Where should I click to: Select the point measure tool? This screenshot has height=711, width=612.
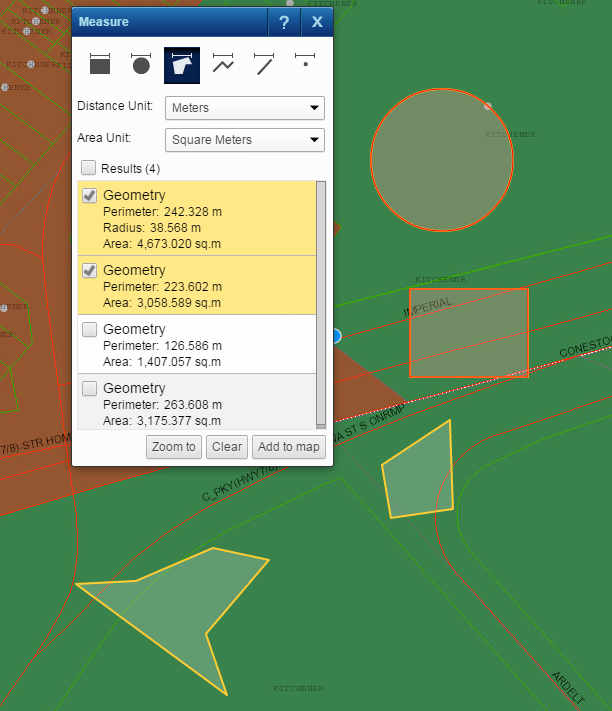pyautogui.click(x=305, y=65)
